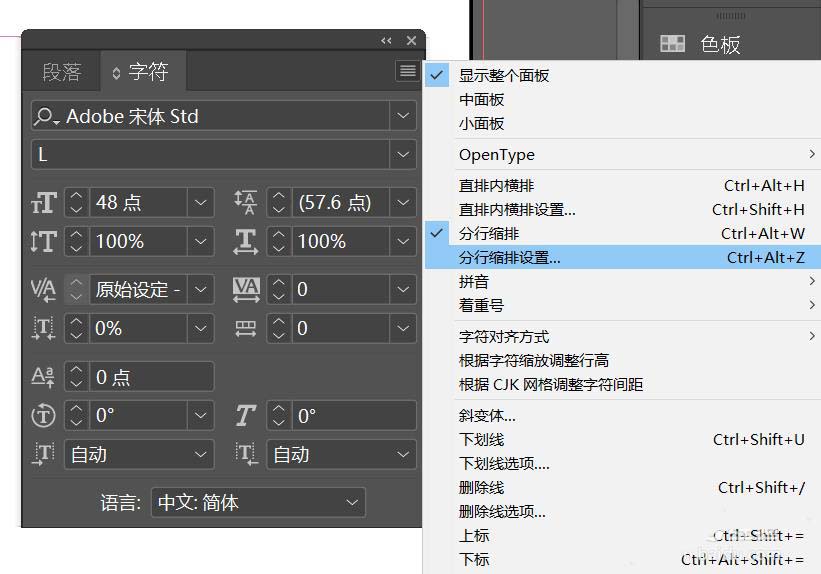Screen dimensions: 821x574
Task: Open the 字符对齐方式 submenu
Action: [623, 336]
